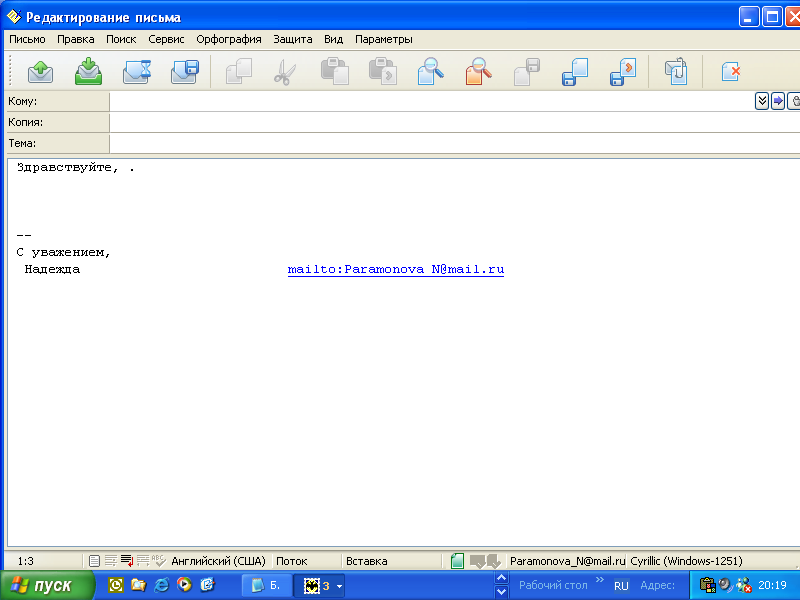Click the grayed save-selection page icon
Viewport: 800px width, 600px height.
[527, 71]
